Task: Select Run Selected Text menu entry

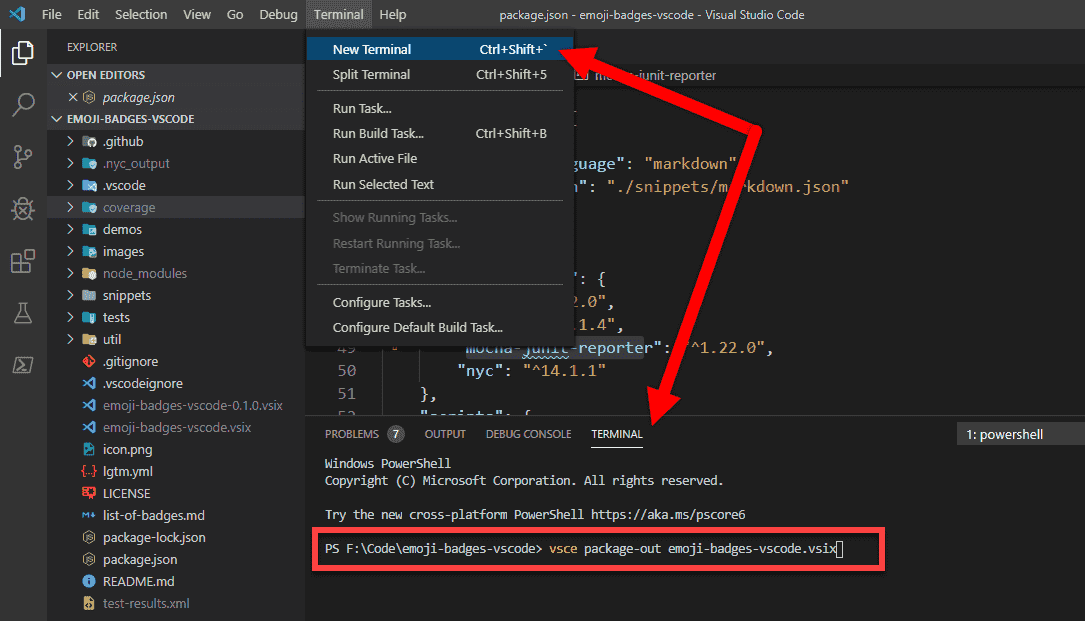Action: pos(440,185)
